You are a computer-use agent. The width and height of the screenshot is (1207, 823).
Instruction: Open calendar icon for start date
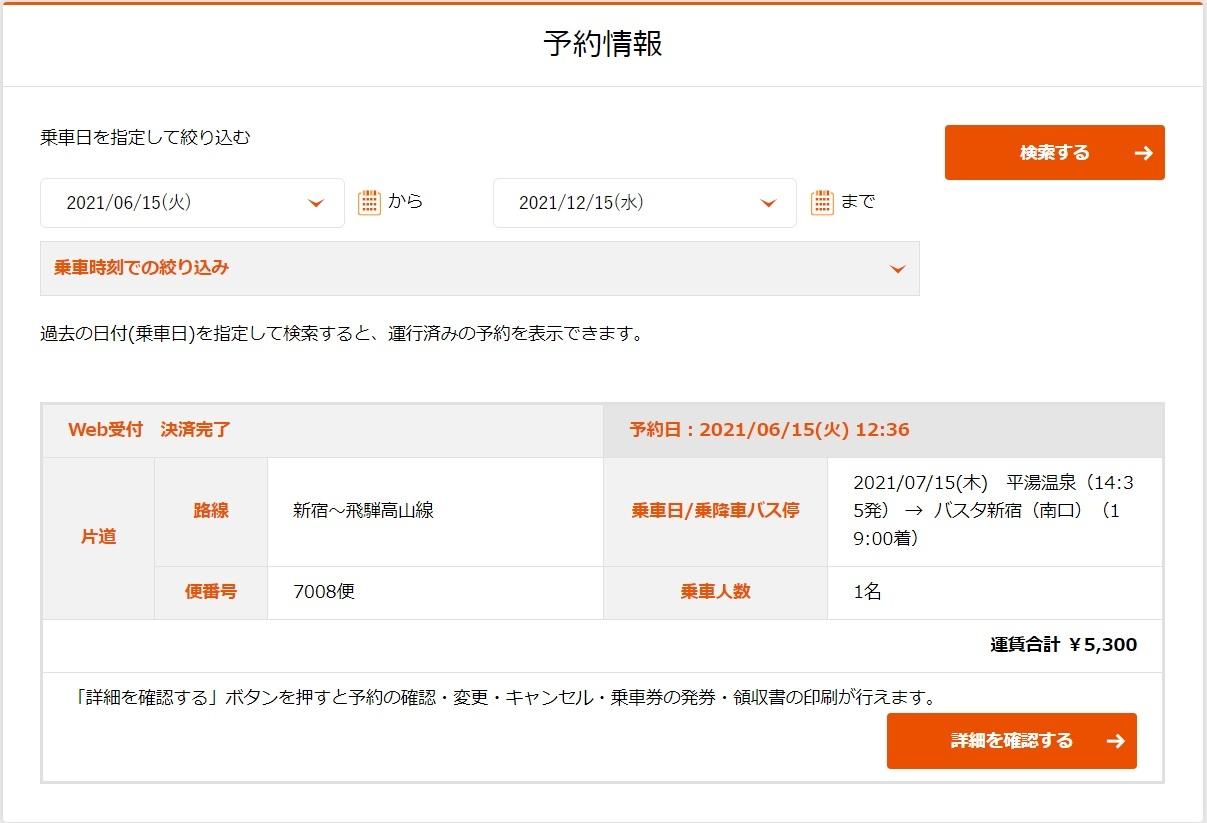tap(370, 202)
